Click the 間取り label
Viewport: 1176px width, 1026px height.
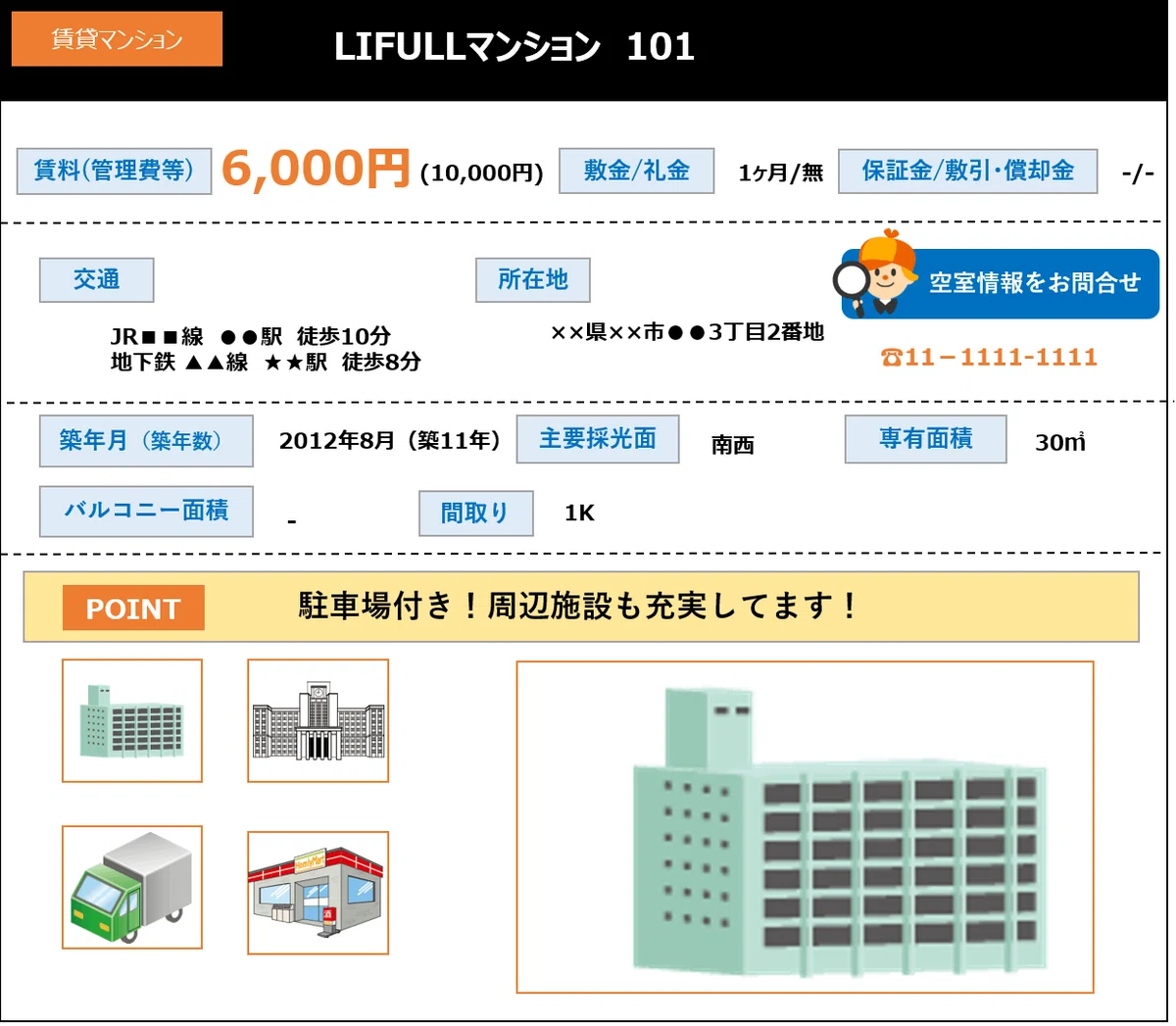[x=475, y=513]
